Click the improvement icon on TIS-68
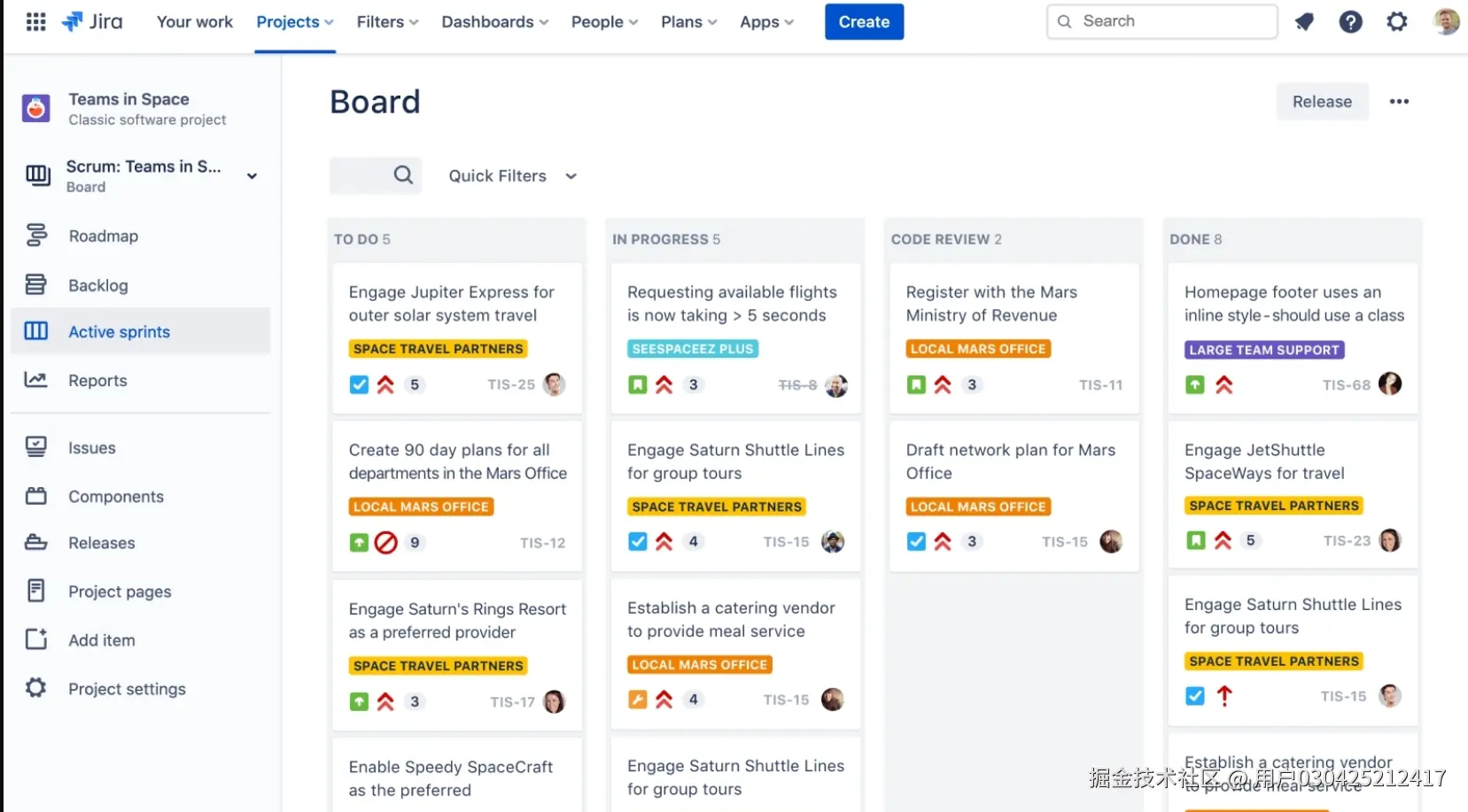This screenshot has width=1468, height=812. point(1194,384)
